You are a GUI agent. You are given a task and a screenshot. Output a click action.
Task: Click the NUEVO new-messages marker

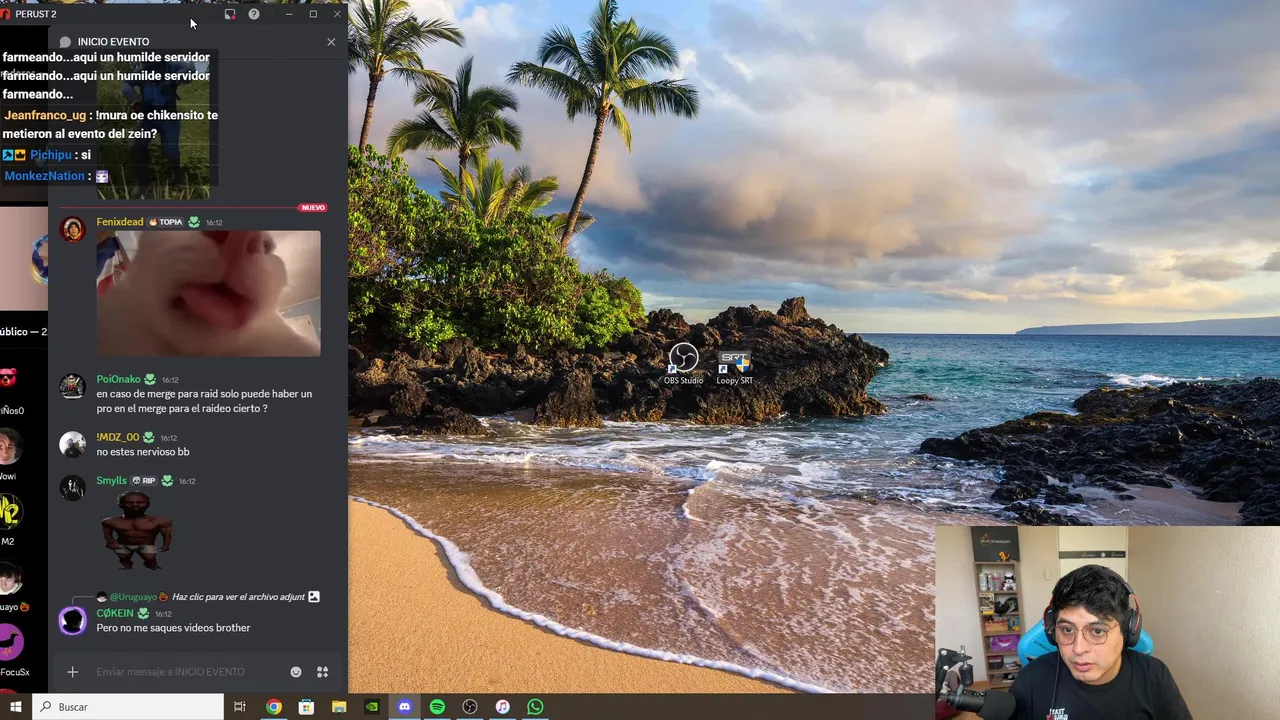[313, 208]
